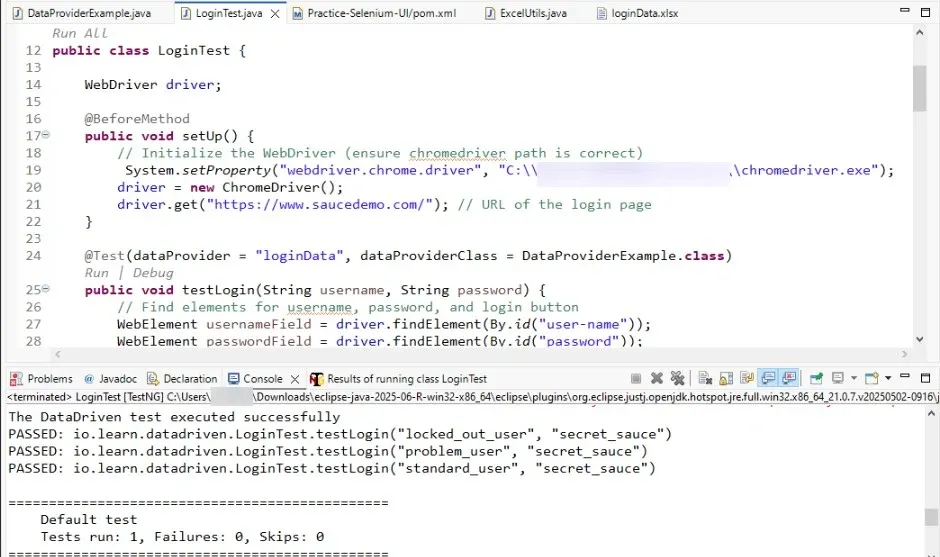Collapse the testLogin() method fold marker
940x557 pixels.
[x=46, y=289]
